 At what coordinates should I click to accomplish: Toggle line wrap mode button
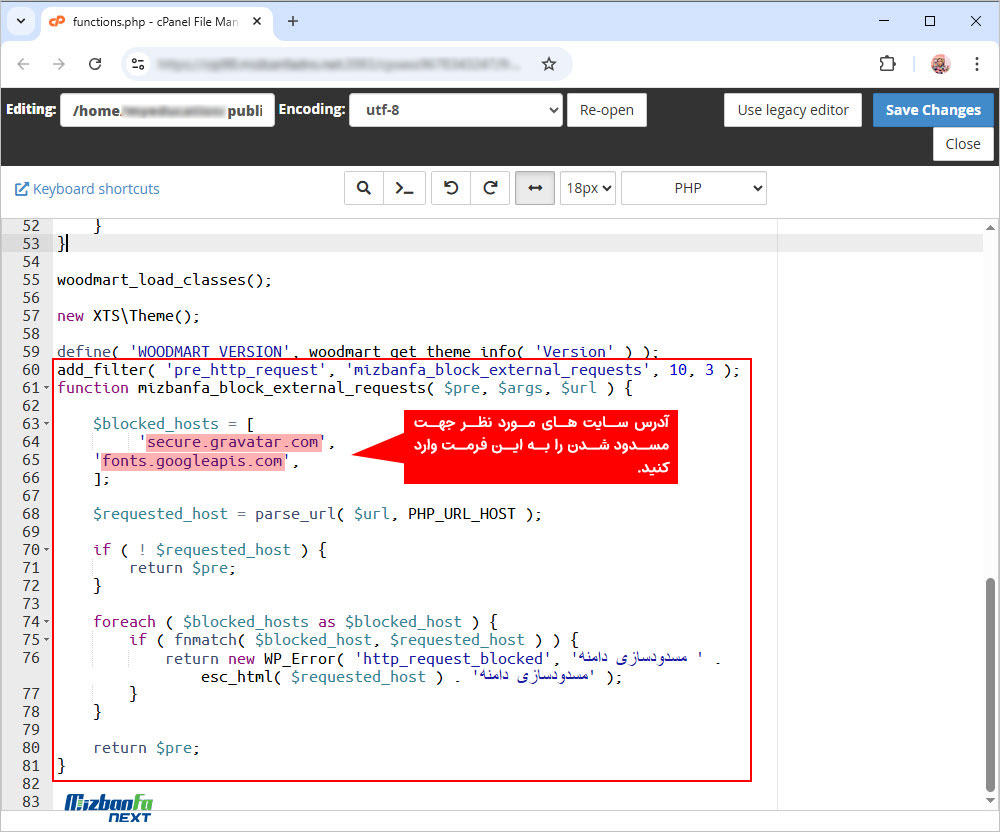point(534,188)
